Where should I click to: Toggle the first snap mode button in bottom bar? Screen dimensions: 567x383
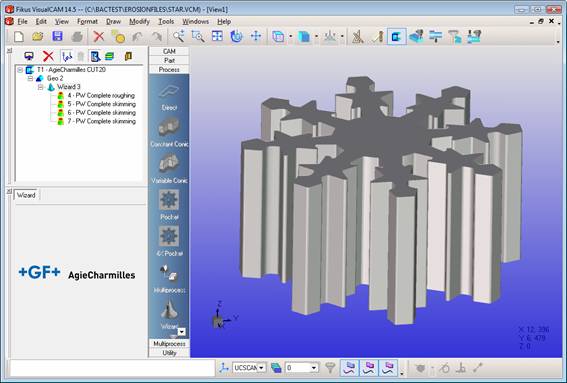(x=349, y=368)
